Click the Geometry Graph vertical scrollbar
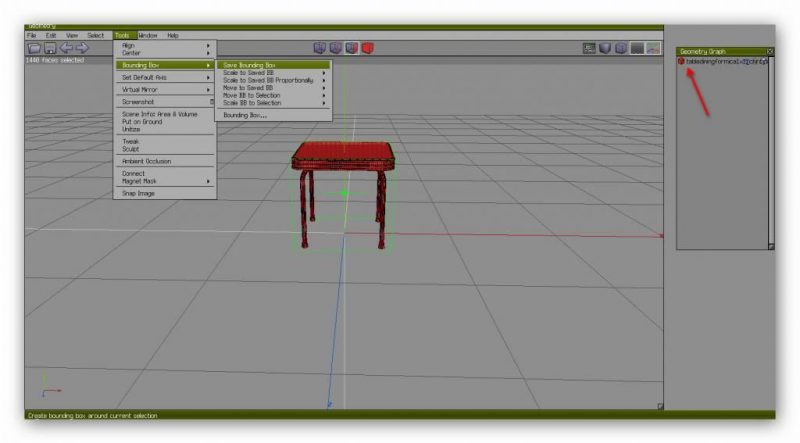 (x=770, y=150)
